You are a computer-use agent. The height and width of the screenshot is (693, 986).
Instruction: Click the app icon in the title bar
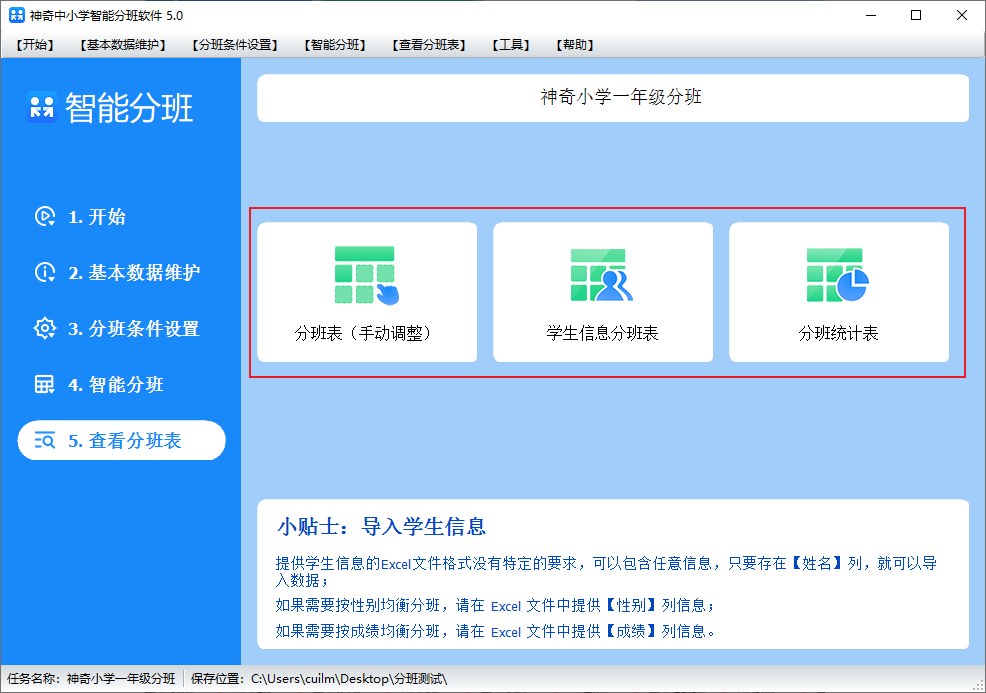(x=17, y=15)
